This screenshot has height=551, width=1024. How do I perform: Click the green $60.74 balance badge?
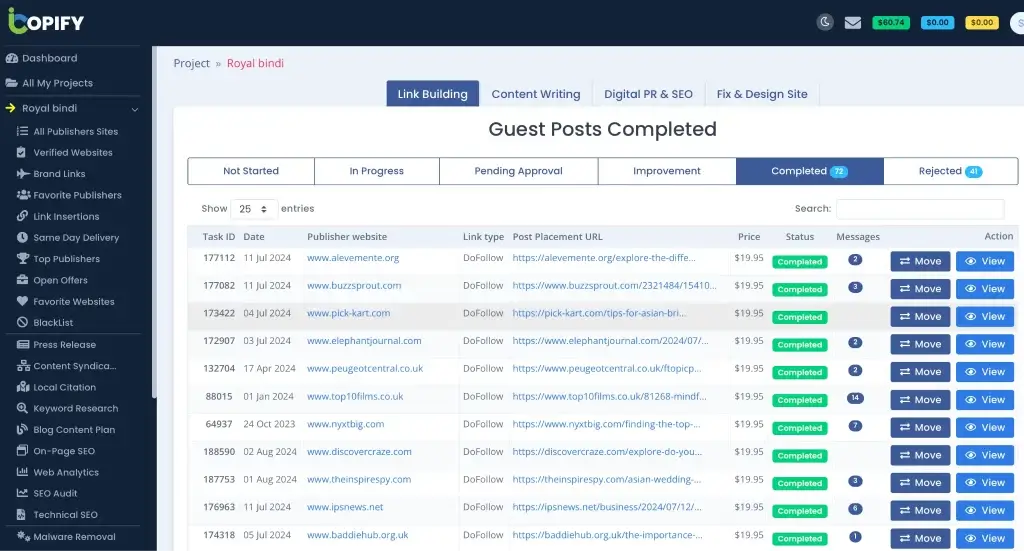pyautogui.click(x=890, y=22)
